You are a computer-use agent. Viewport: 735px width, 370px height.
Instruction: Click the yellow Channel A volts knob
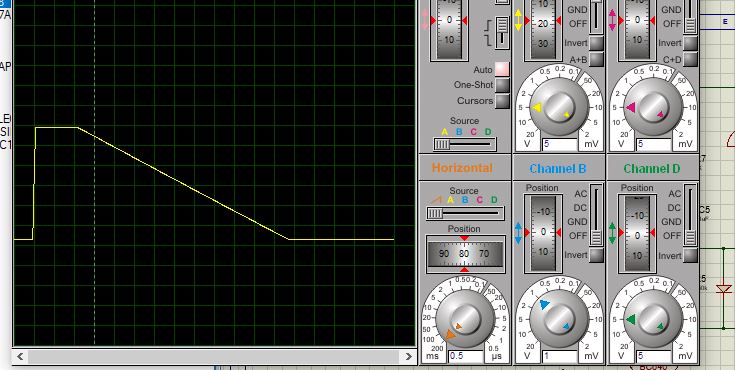click(x=559, y=107)
